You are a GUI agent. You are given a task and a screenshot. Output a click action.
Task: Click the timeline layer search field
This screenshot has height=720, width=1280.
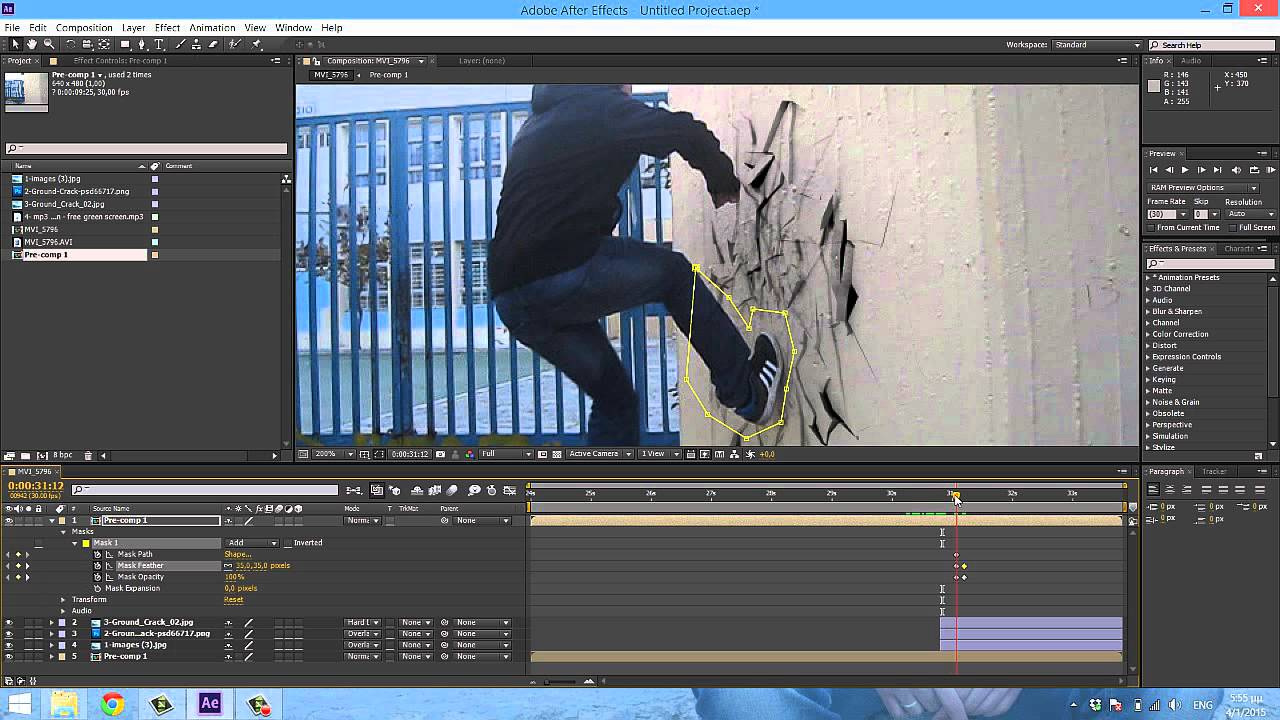coord(205,490)
